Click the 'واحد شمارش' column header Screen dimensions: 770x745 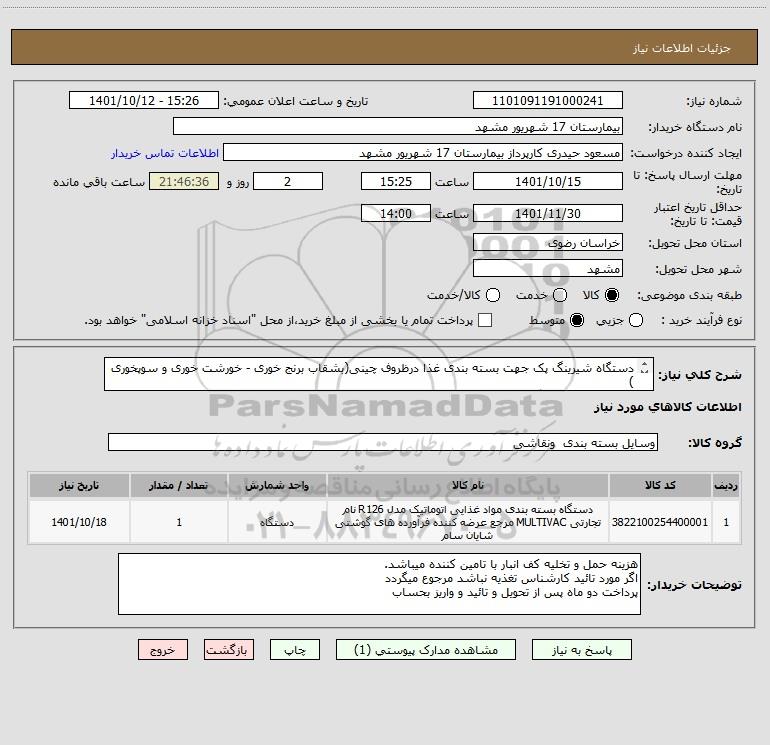[x=277, y=485]
